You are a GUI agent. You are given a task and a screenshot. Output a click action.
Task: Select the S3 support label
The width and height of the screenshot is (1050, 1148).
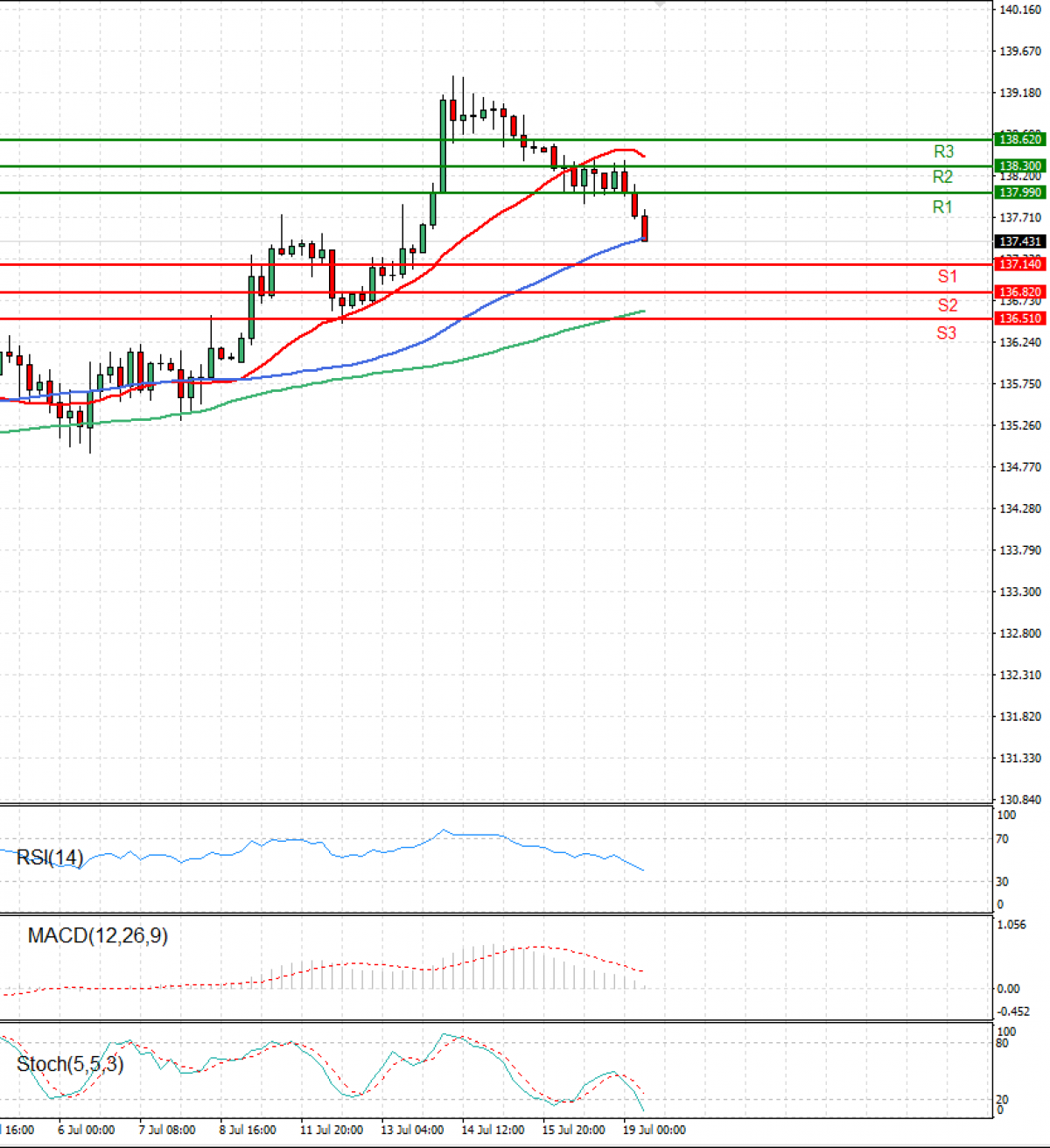947,333
